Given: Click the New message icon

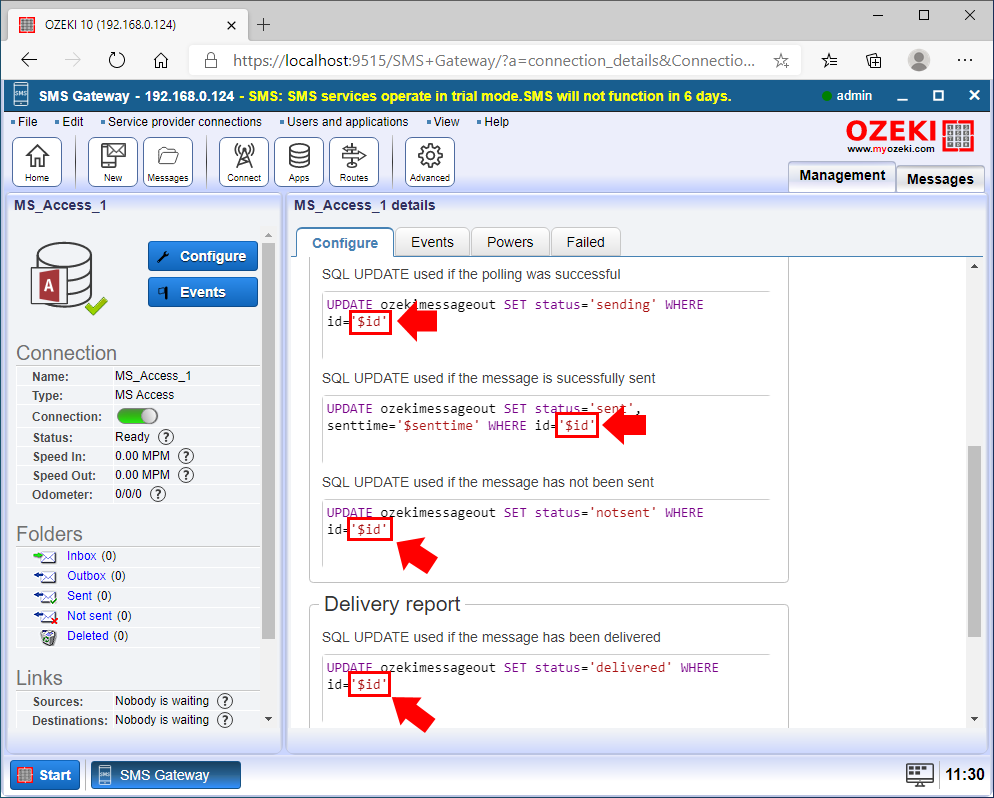Looking at the screenshot, I should pos(112,161).
